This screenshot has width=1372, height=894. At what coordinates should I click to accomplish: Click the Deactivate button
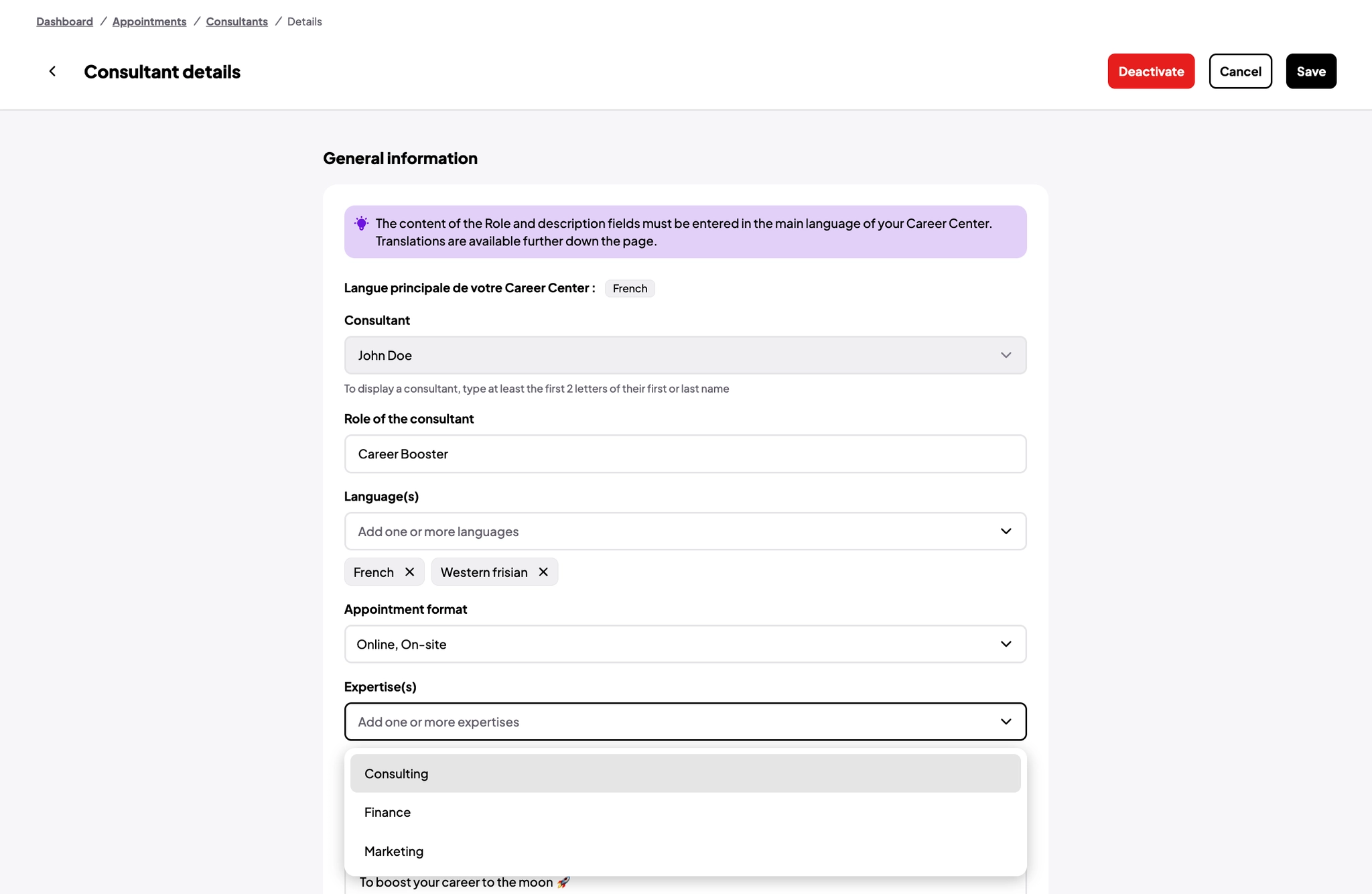(x=1151, y=71)
